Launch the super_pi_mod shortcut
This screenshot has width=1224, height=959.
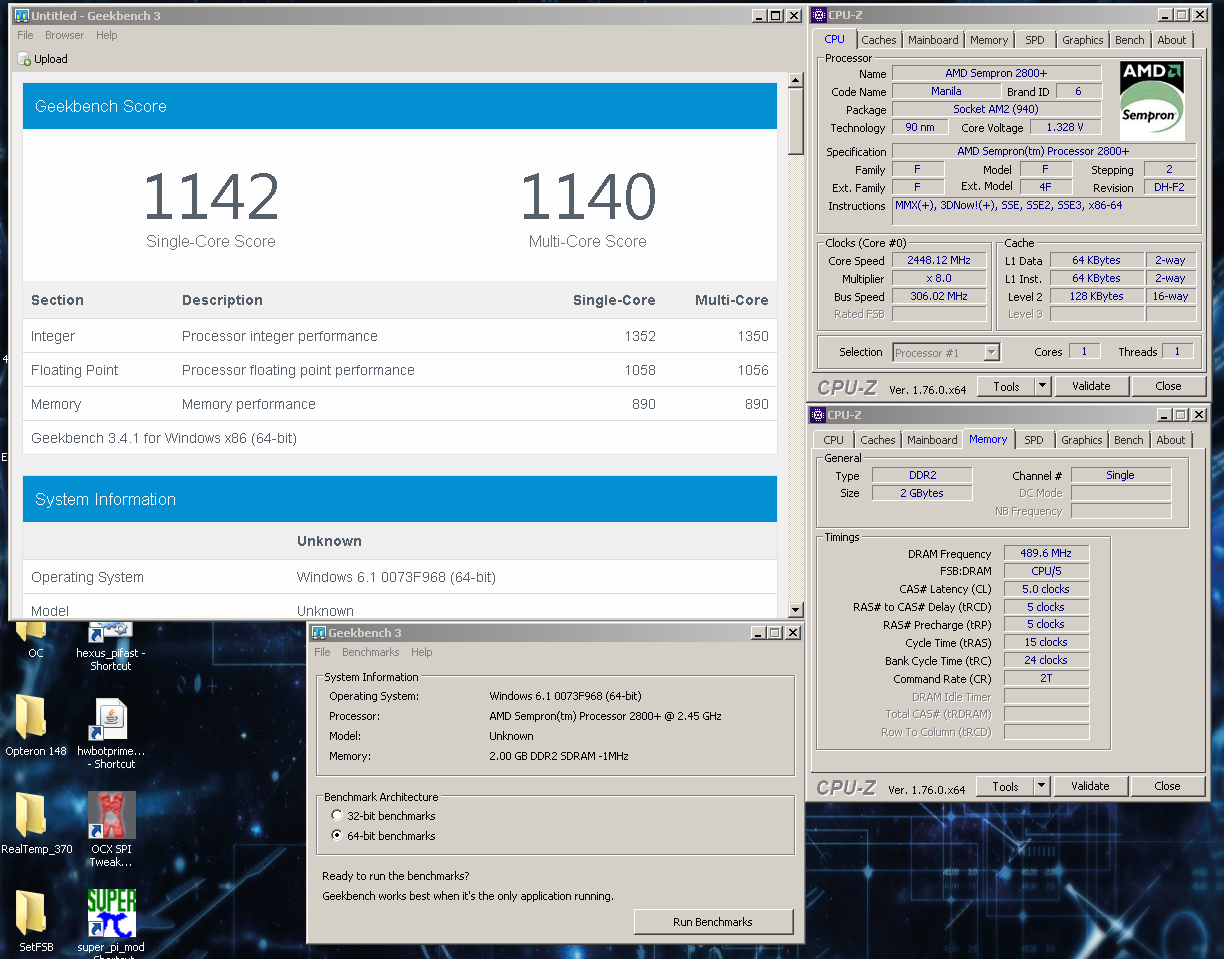click(111, 913)
